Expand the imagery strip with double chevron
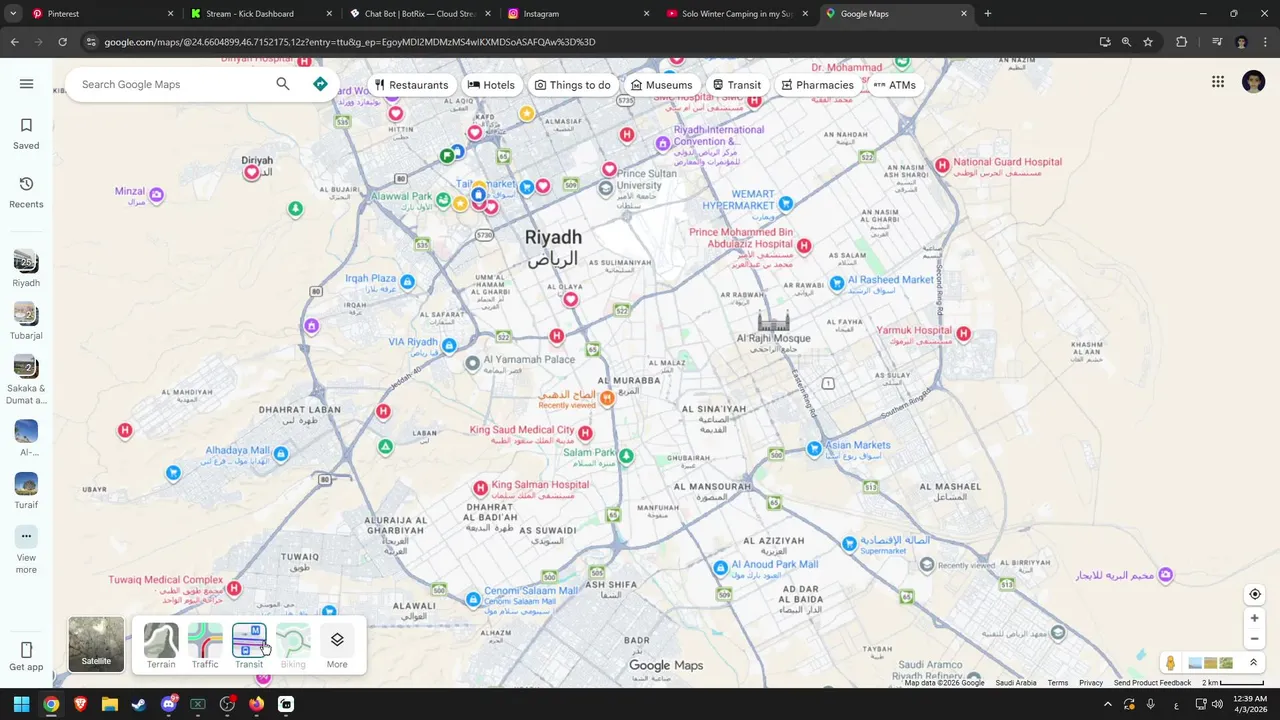1280x720 pixels. pyautogui.click(x=1253, y=663)
